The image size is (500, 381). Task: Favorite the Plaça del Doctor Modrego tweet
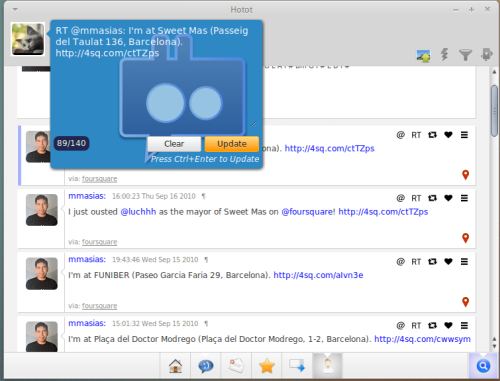point(448,325)
